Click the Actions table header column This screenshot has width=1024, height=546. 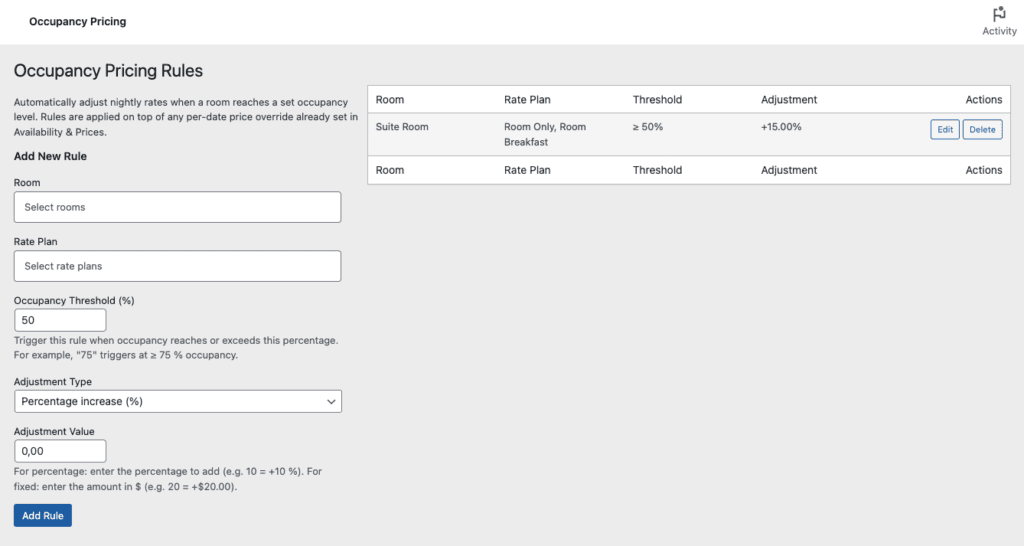[x=983, y=100]
